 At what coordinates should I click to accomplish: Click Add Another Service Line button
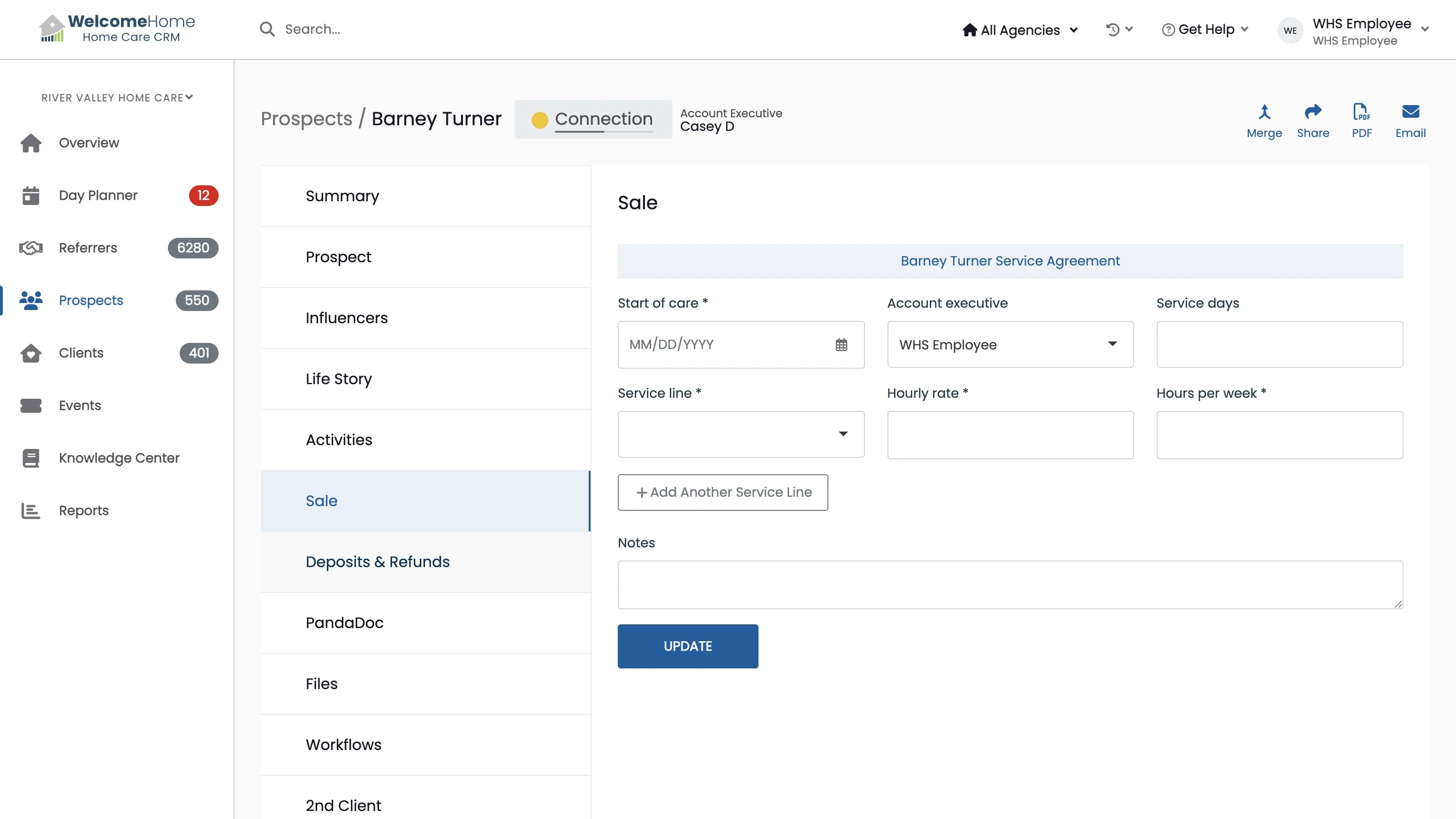[722, 493]
